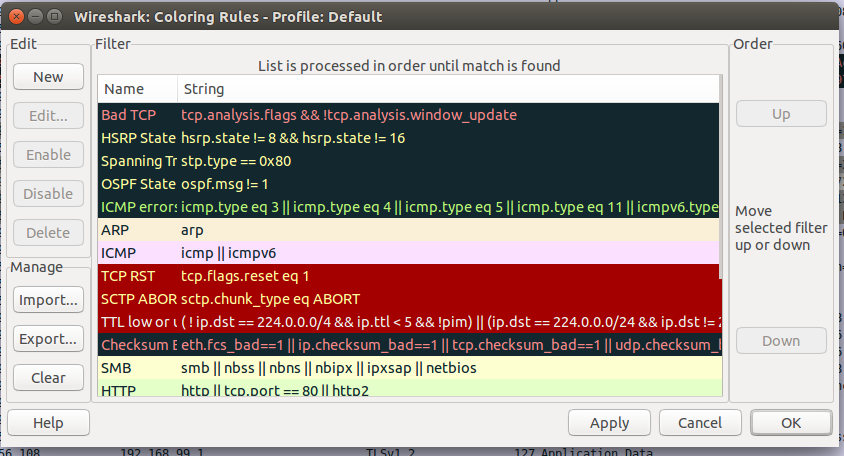Confirm with the OK button
Viewport: 844px width, 456px height.
click(791, 423)
